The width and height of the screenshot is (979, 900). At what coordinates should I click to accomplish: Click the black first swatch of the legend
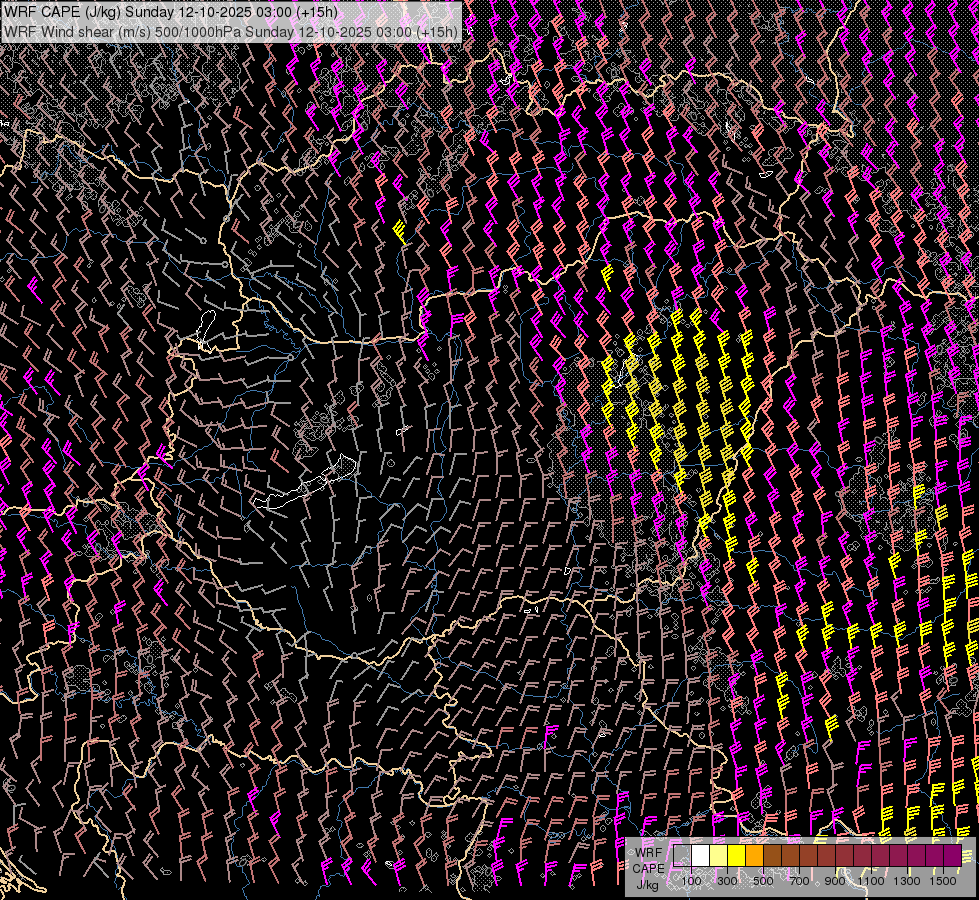point(682,855)
